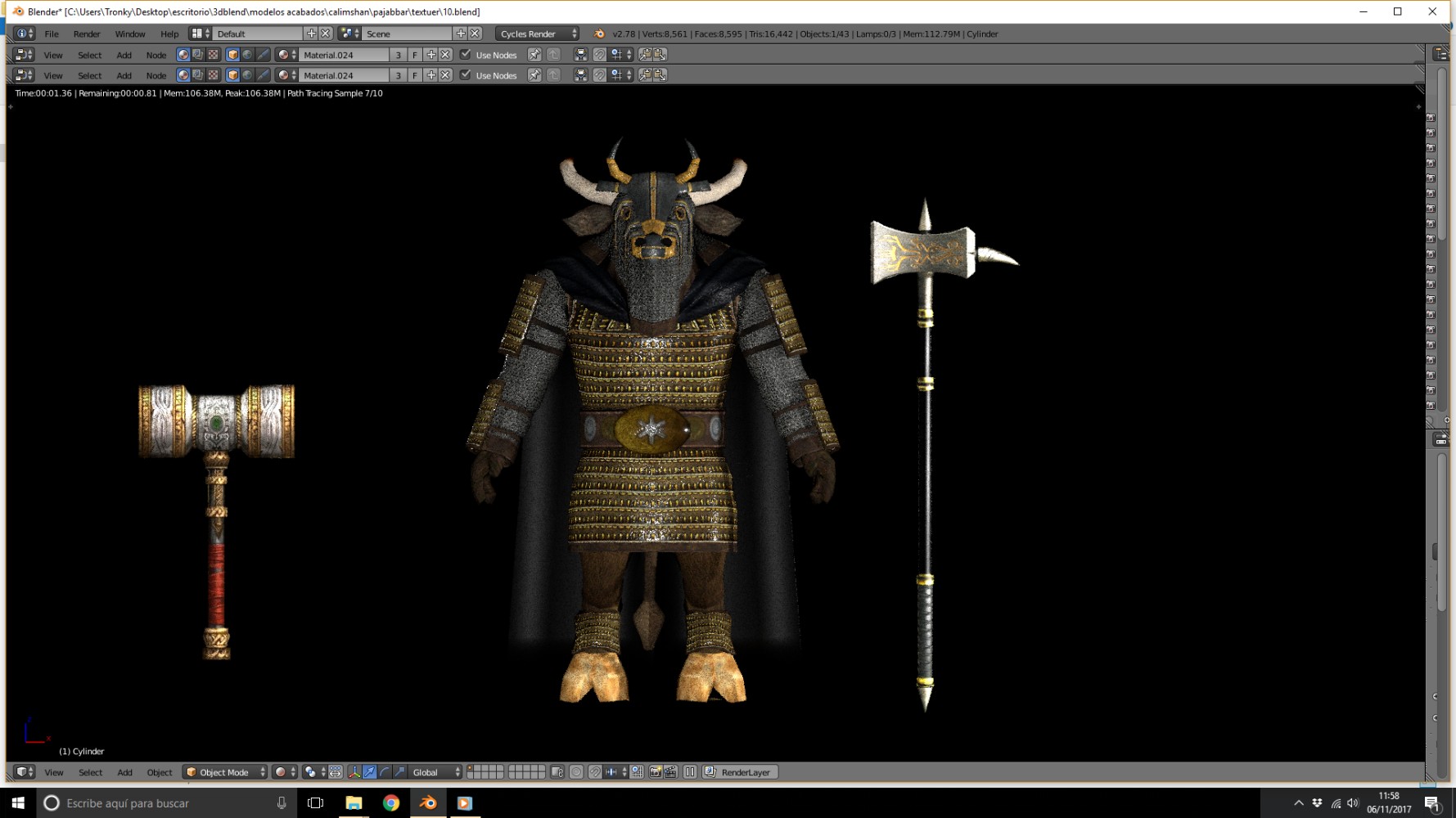This screenshot has width=1456, height=818.
Task: Open the Object Mode dropdown
Action: pyautogui.click(x=225, y=772)
